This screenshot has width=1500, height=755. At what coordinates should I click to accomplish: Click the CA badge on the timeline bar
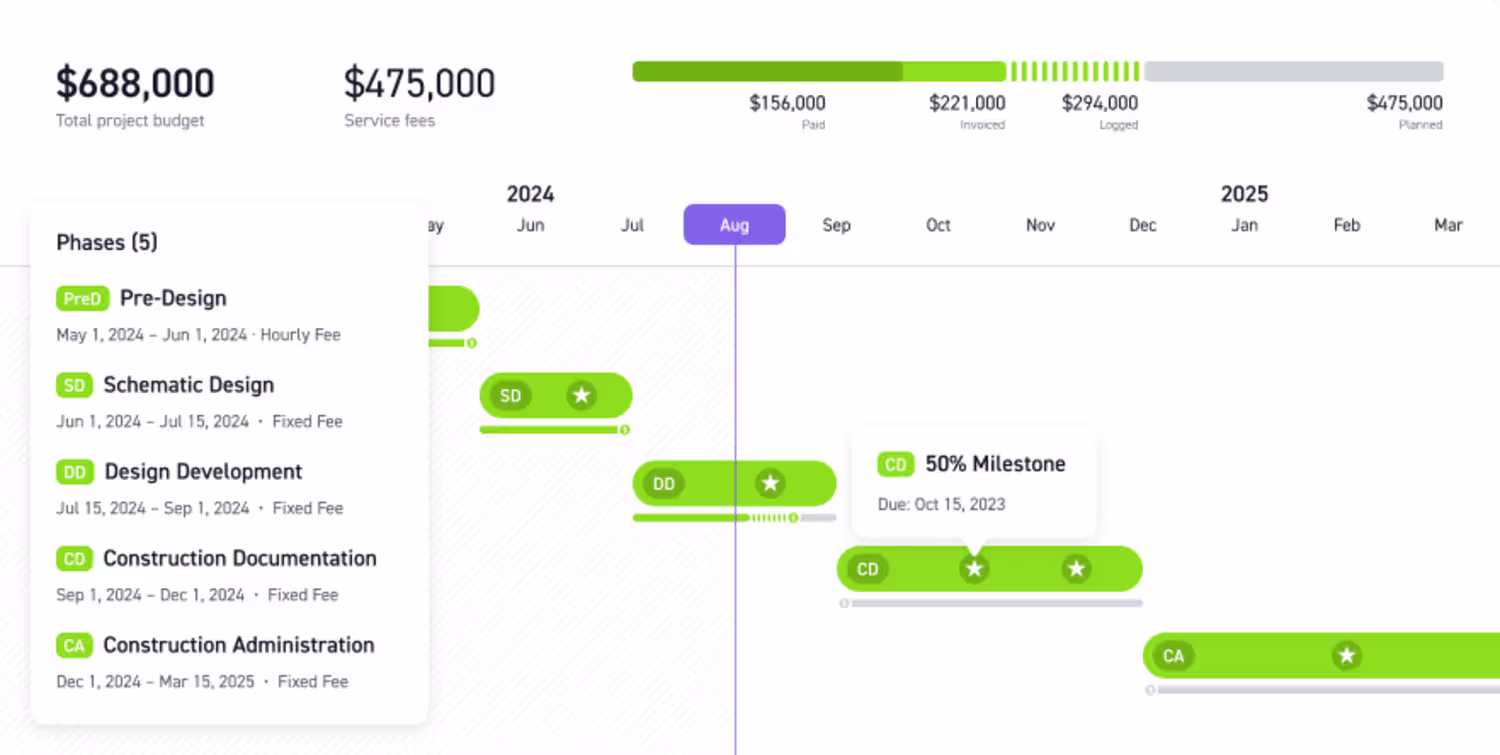(x=1174, y=656)
